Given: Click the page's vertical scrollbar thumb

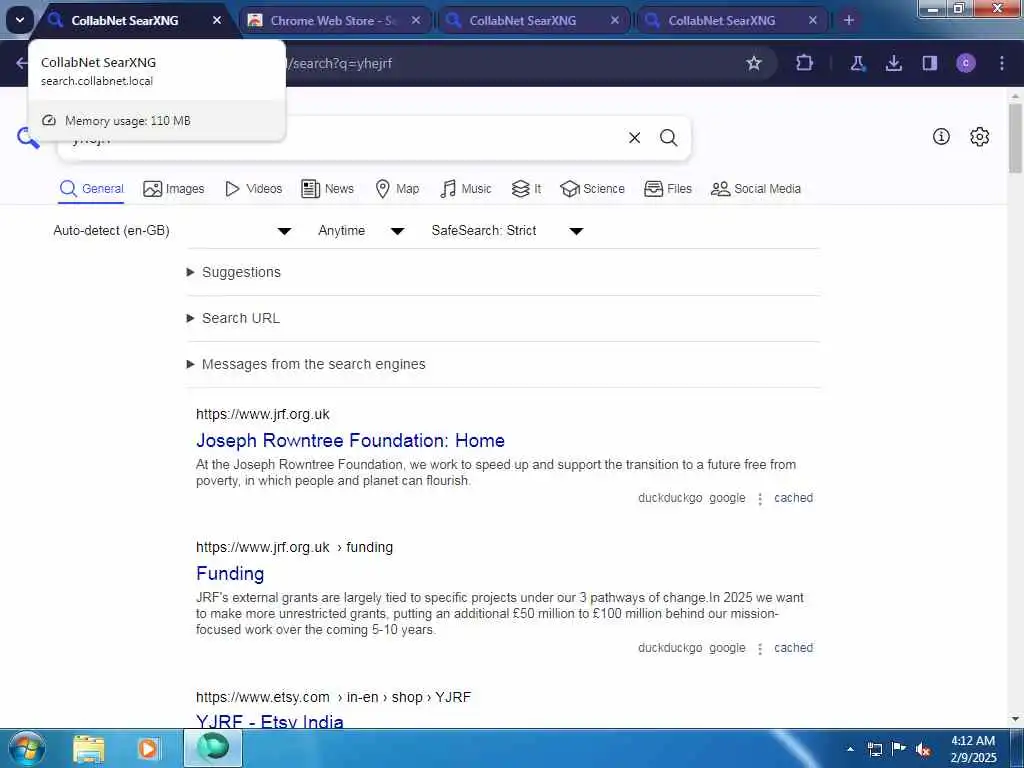Looking at the screenshot, I should pos(1015,138).
